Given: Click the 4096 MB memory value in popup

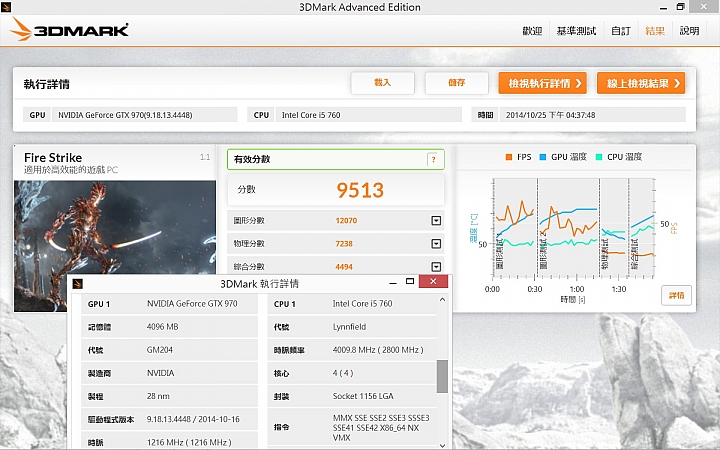Looking at the screenshot, I should [x=163, y=327].
